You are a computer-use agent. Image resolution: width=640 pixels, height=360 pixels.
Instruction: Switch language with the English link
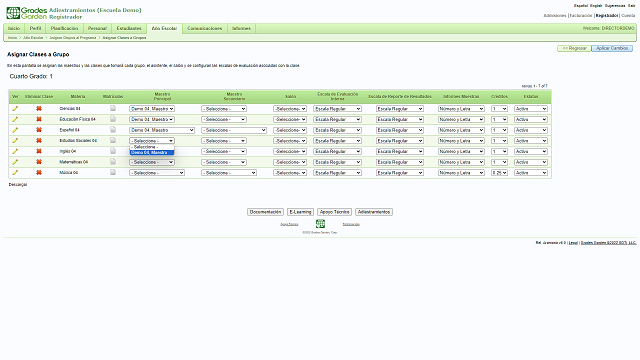tap(596, 6)
